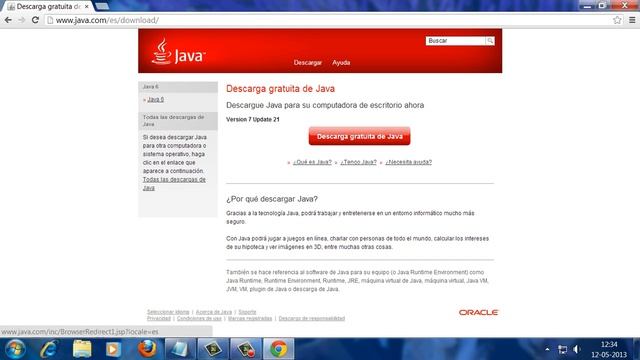
Task: Open the taskbar app with the red record dot
Action: click(246, 349)
